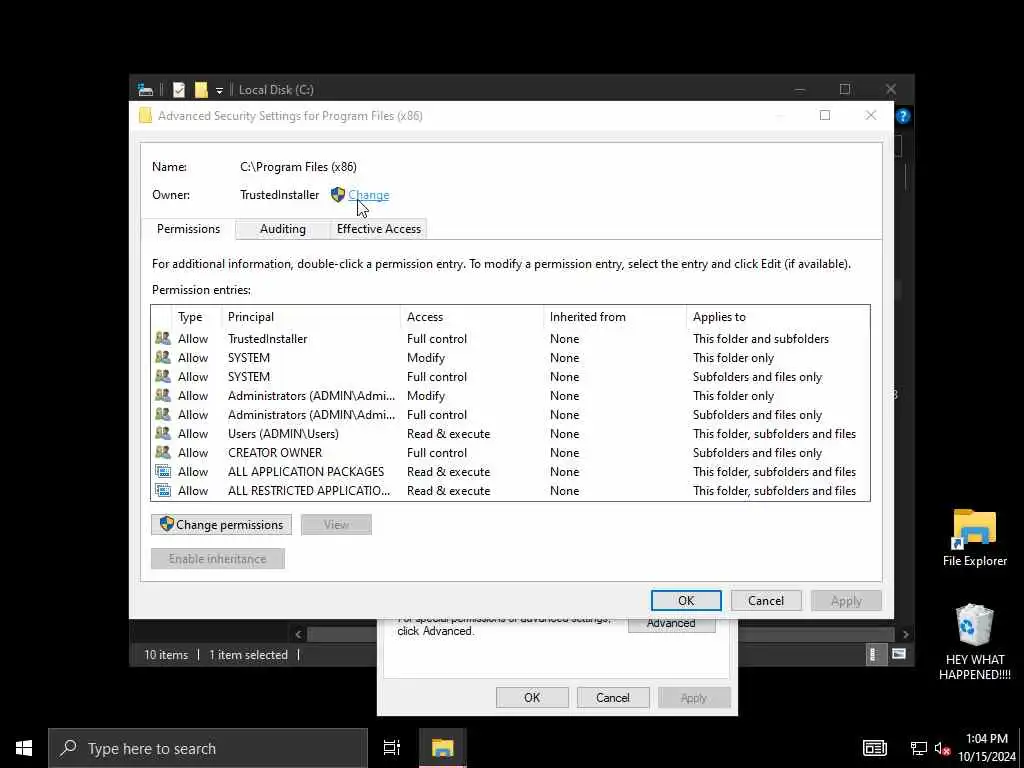Click the left scroll arrow in Explorer window
The width and height of the screenshot is (1024, 768).
(x=298, y=634)
